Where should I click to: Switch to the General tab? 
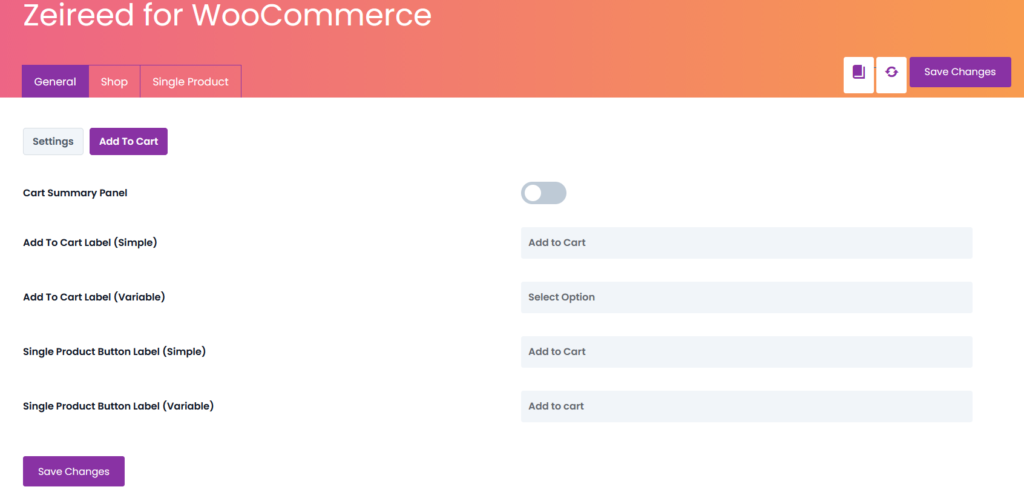56,82
